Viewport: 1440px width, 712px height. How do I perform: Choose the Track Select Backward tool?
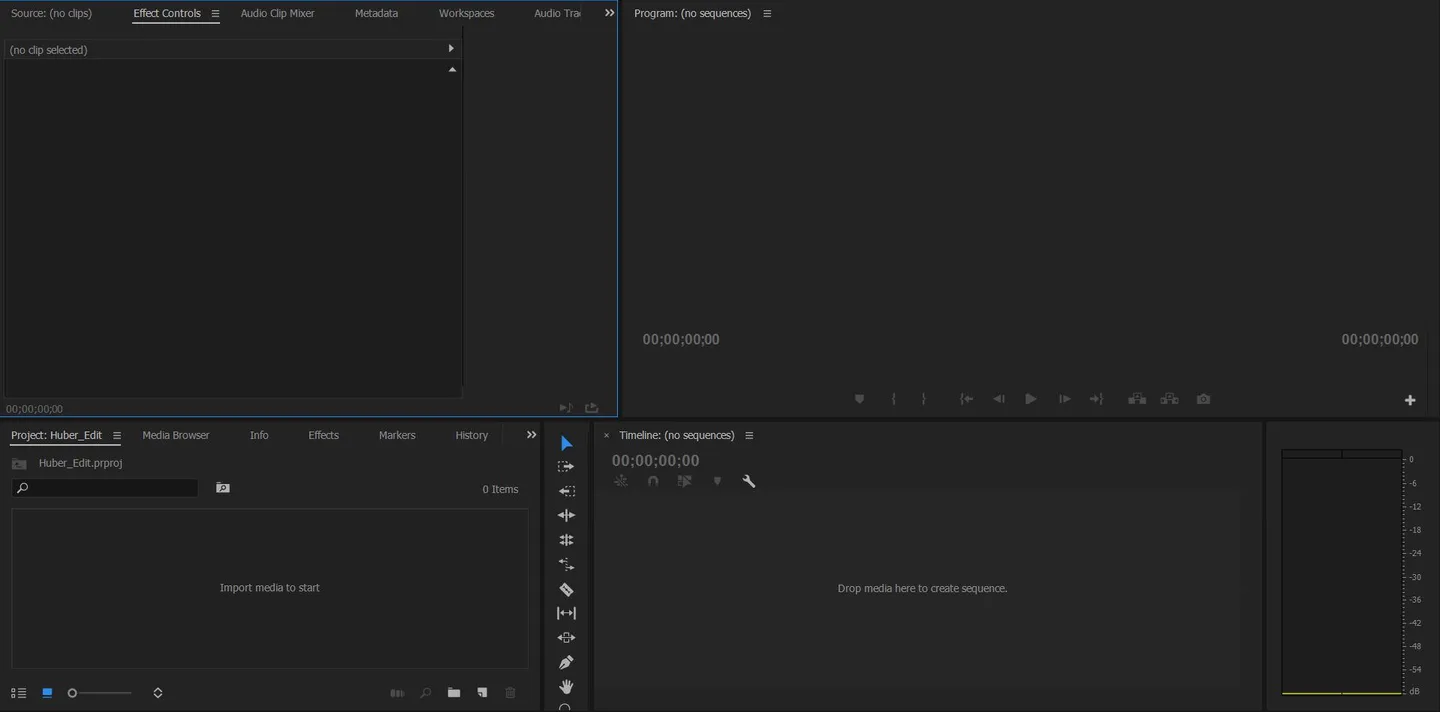click(566, 491)
